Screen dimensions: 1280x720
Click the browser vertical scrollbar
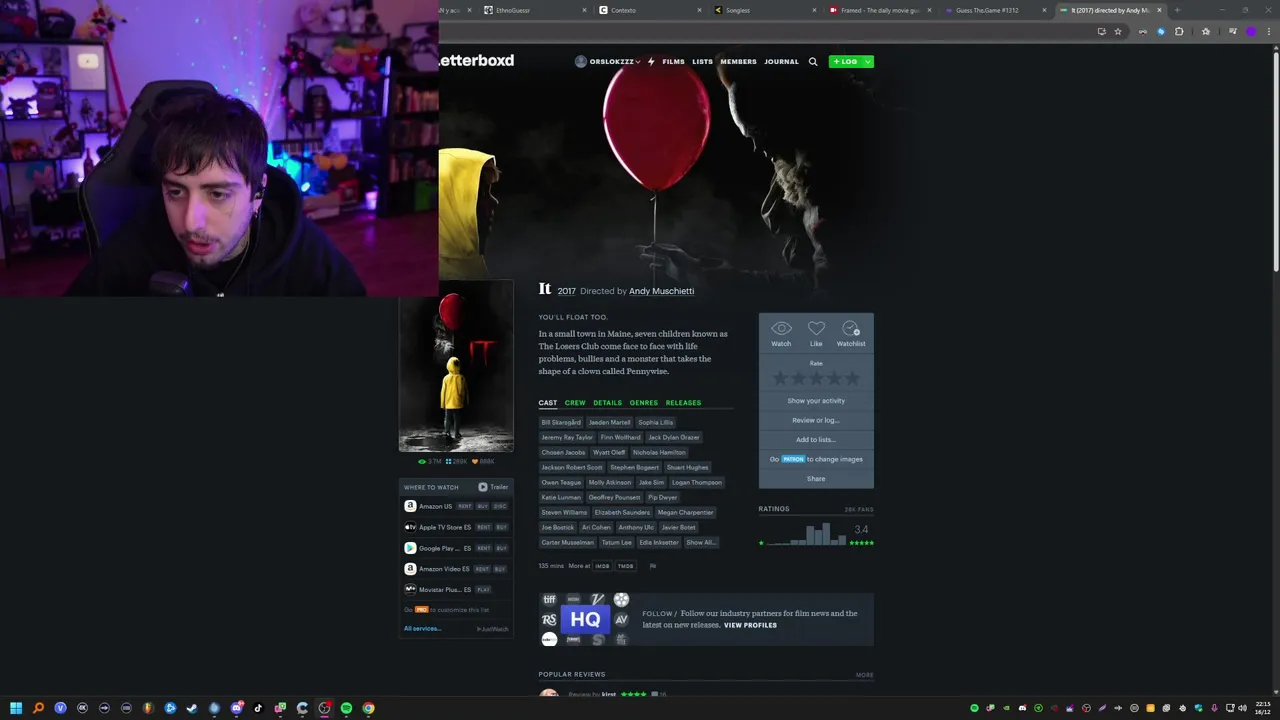tap(1275, 160)
